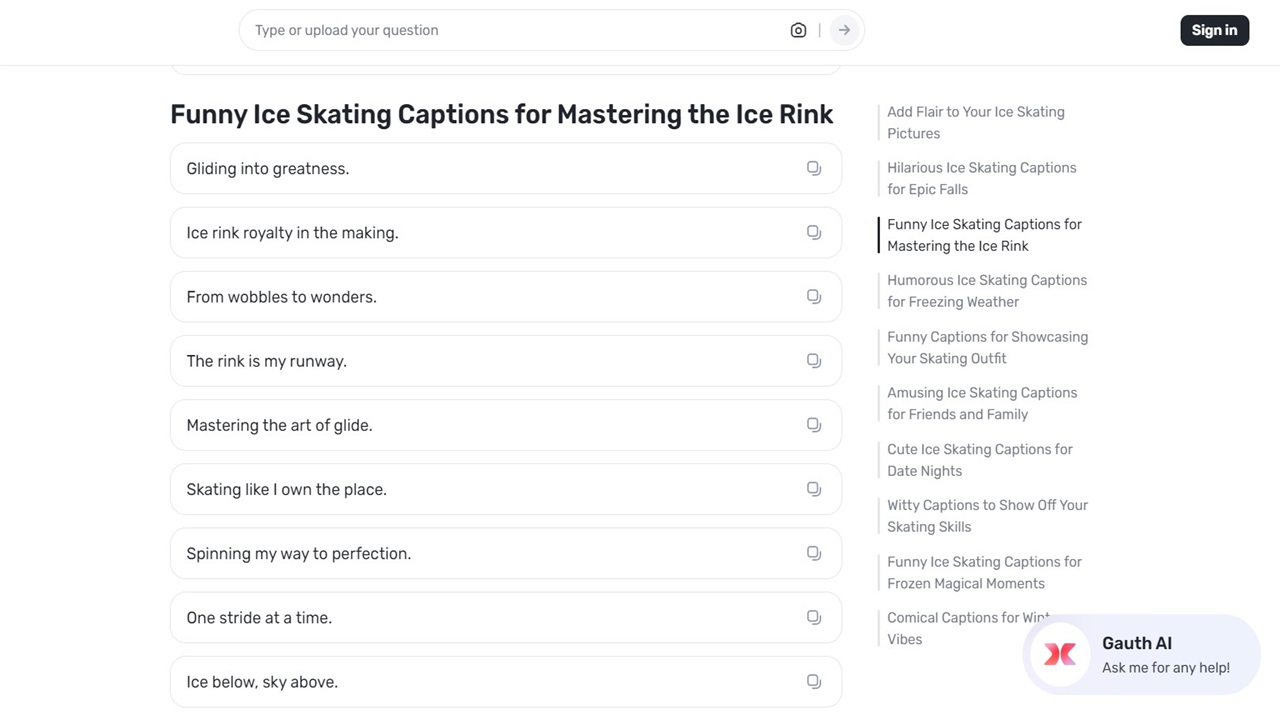This screenshot has width=1280, height=720.
Task: Copy the 'Skating like I own the place.' caption
Action: (x=814, y=489)
